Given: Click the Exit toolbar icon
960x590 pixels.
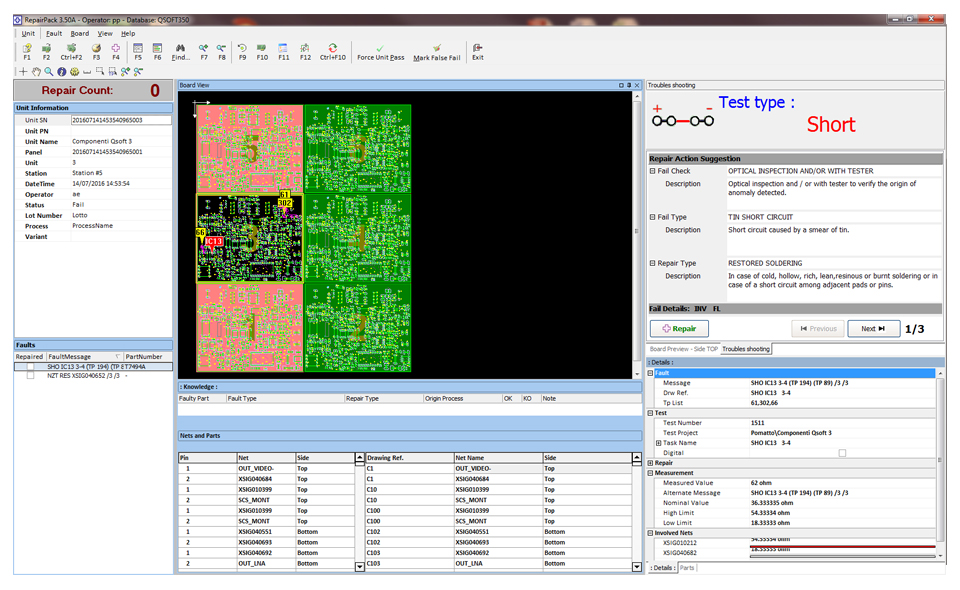Looking at the screenshot, I should 478,48.
